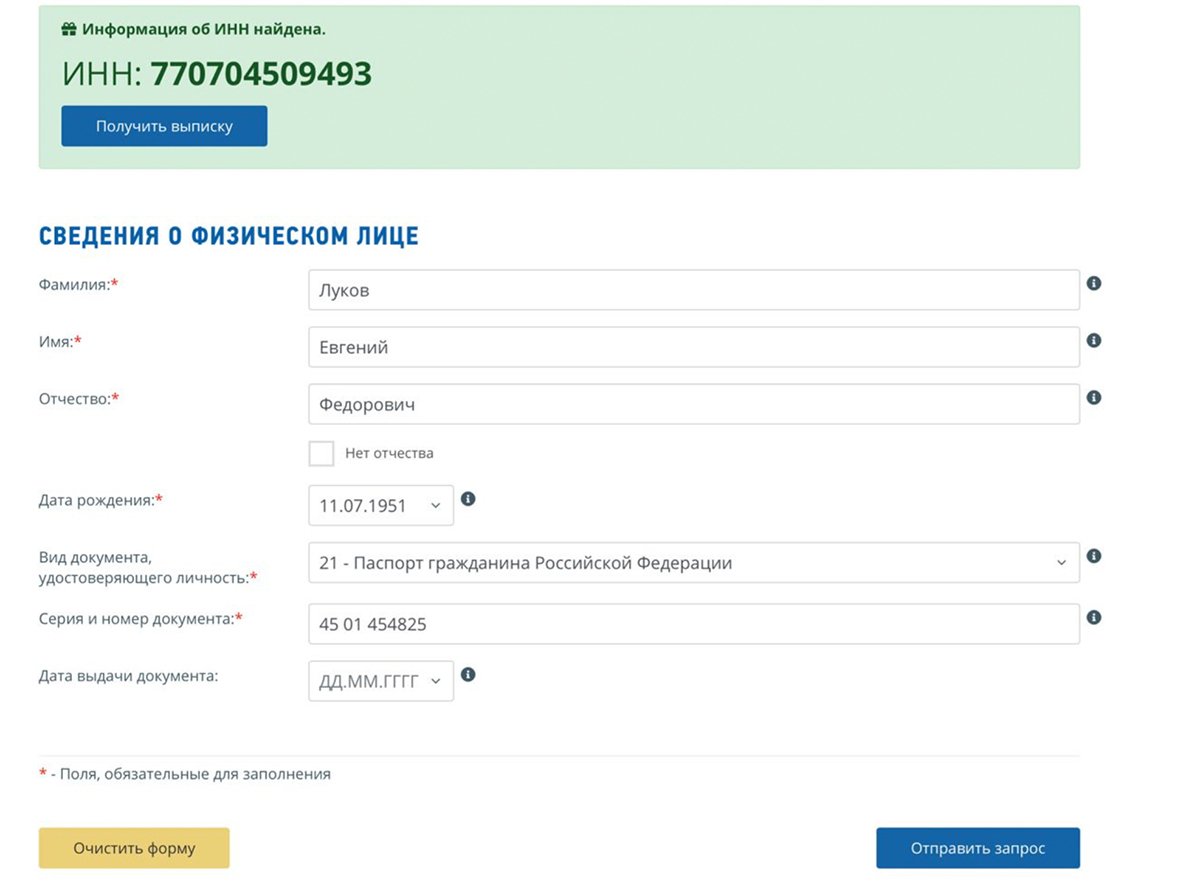Click into the Фамилия input field
This screenshot has height=895, width=1200.
[693, 290]
